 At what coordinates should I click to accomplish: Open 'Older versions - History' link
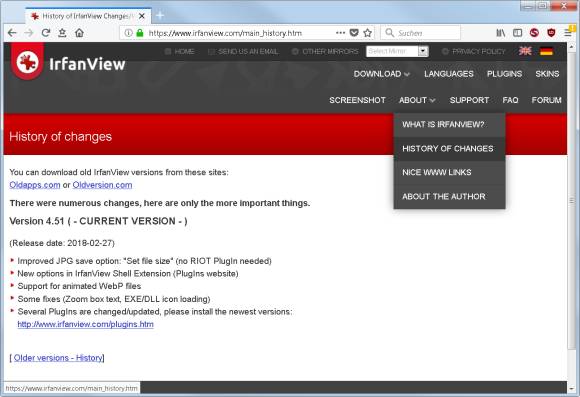point(58,358)
